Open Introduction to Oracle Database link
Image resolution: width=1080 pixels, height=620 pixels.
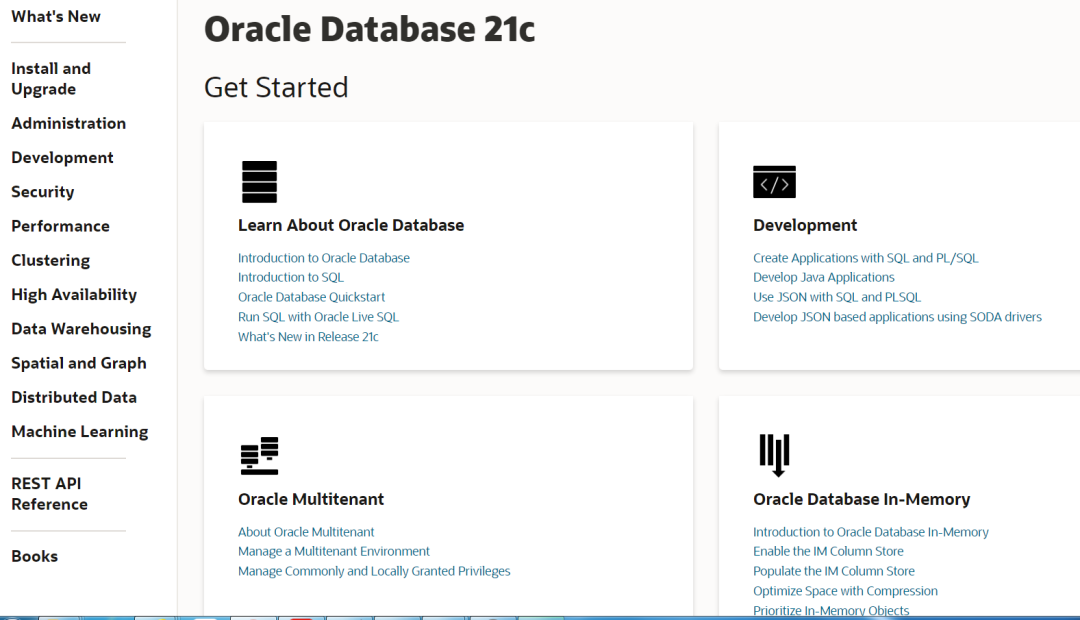[x=324, y=258]
